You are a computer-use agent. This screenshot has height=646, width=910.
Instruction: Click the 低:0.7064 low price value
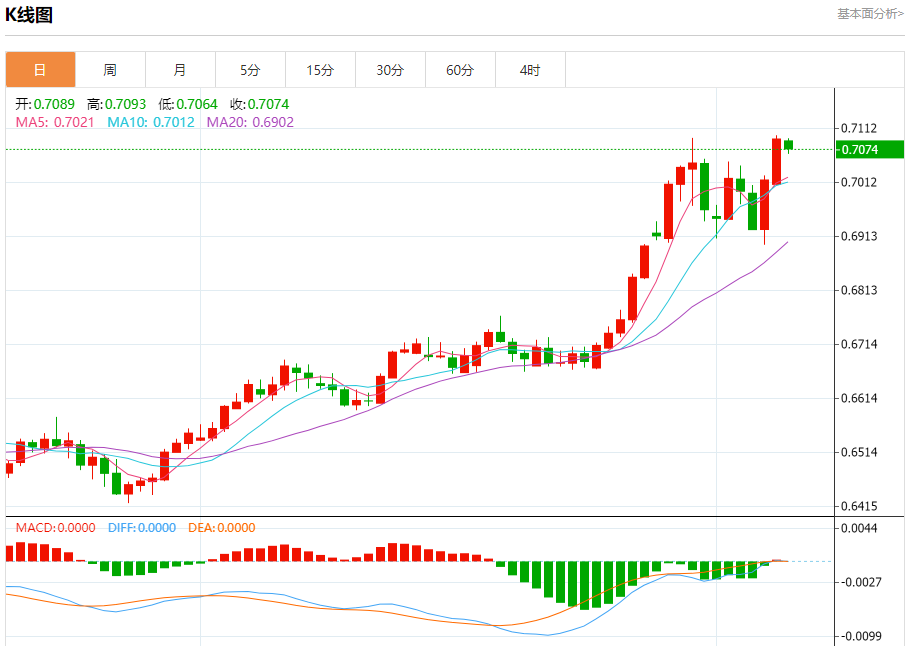click(188, 104)
